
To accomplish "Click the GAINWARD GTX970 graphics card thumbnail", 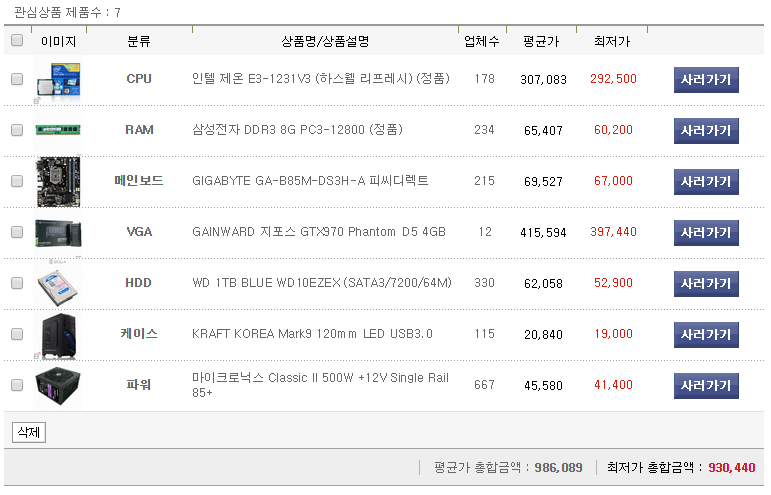I will point(58,232).
